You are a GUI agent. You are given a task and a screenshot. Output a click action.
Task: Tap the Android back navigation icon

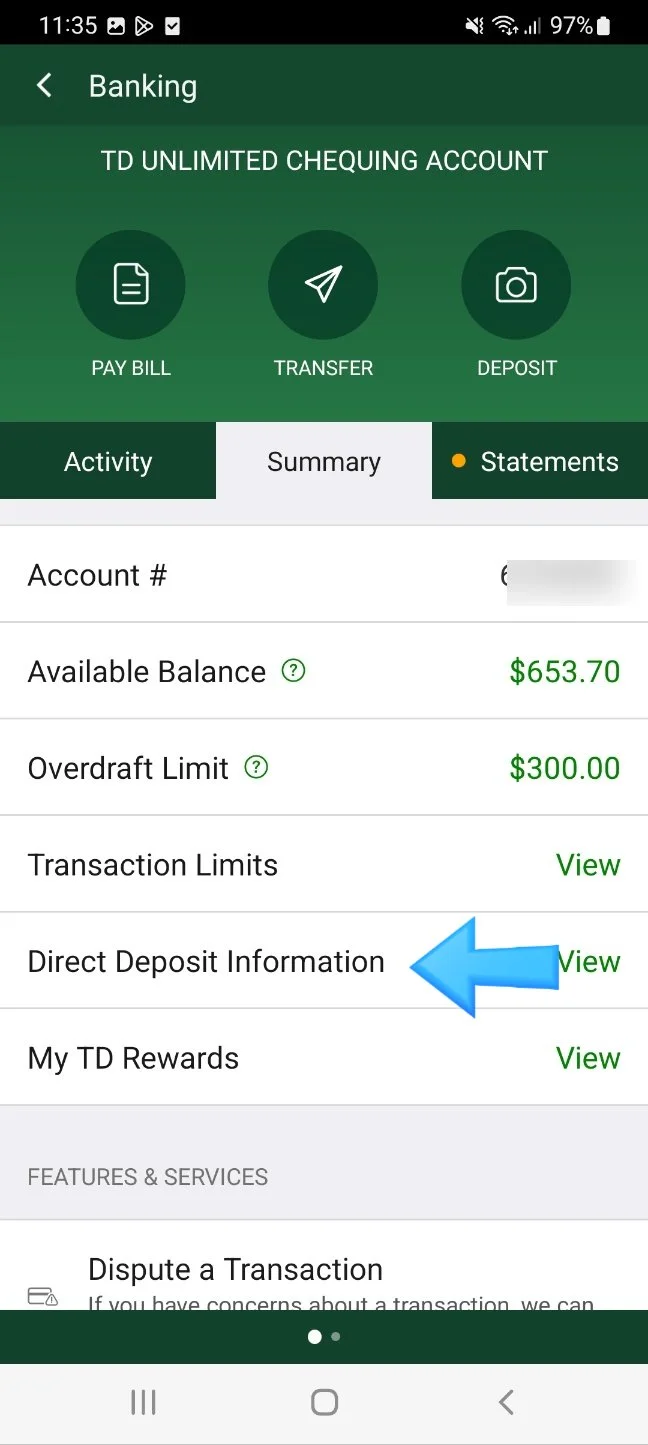[506, 1403]
